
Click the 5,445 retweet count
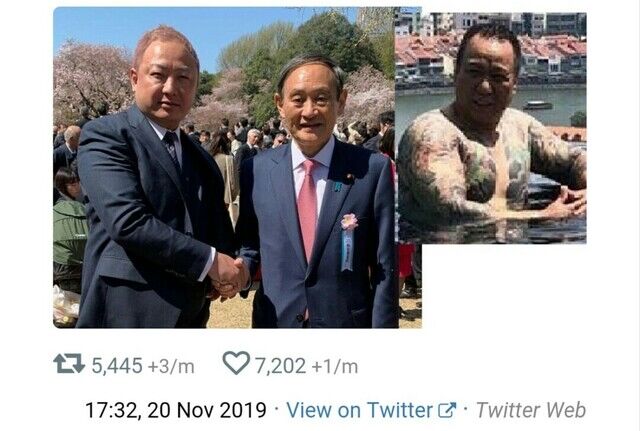(117, 366)
